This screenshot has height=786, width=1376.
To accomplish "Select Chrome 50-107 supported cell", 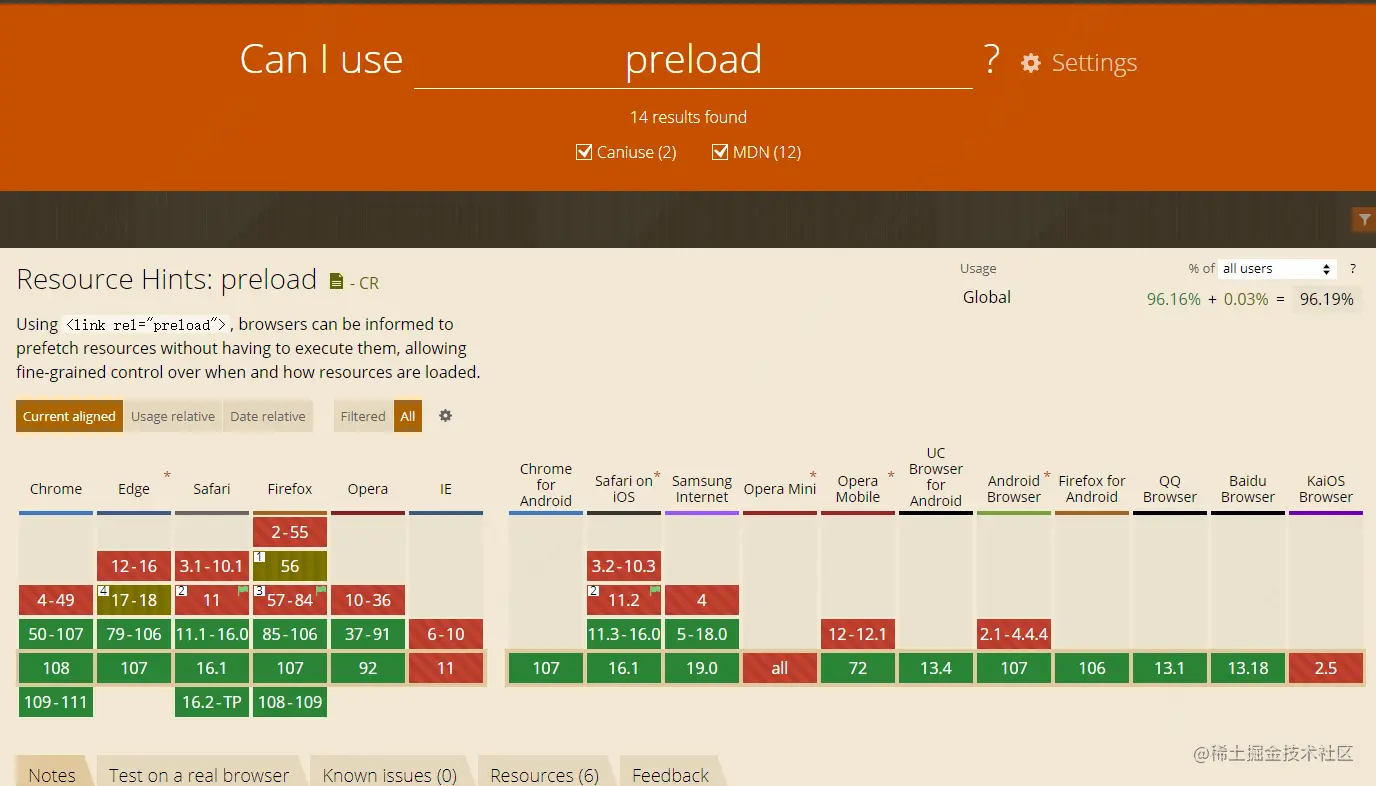I will pos(56,634).
